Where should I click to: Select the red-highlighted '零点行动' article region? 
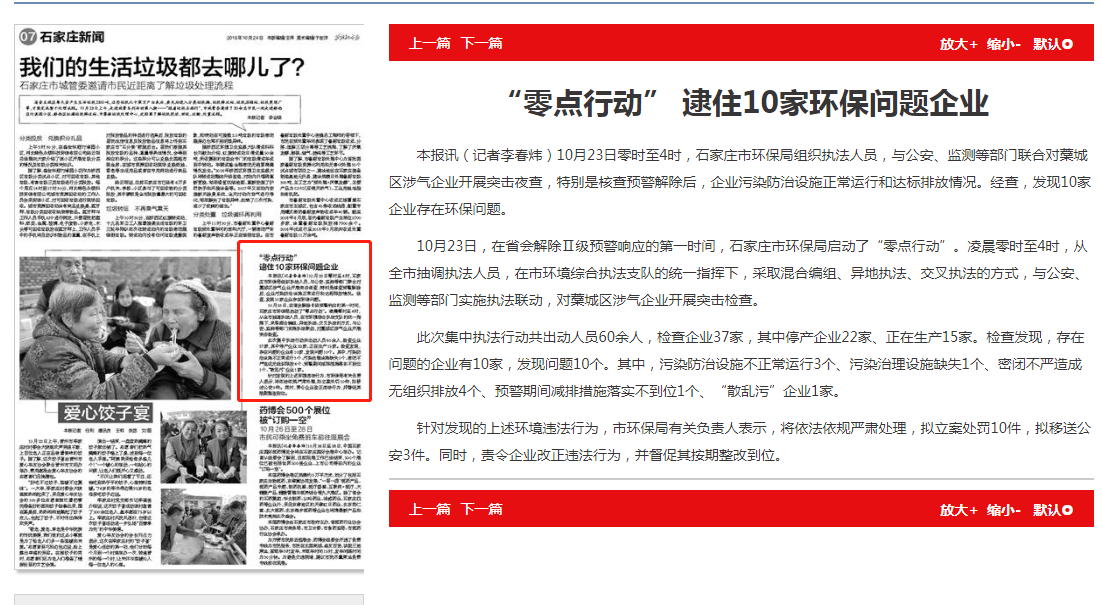pos(304,320)
